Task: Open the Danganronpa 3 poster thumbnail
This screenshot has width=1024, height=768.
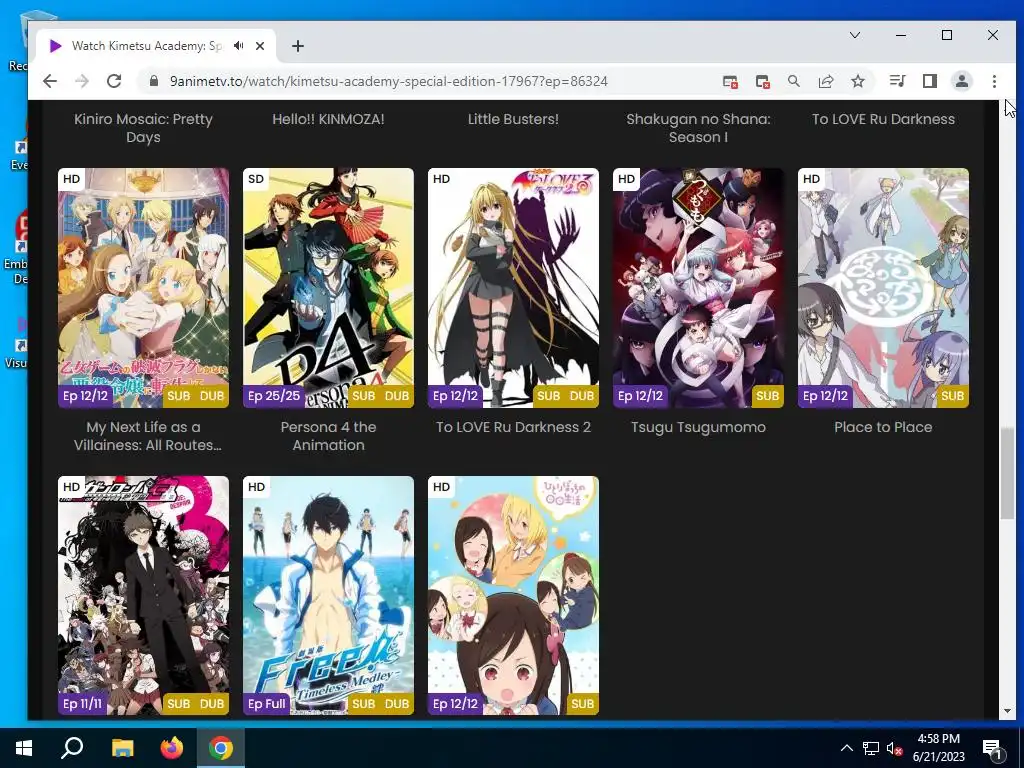Action: tap(143, 596)
